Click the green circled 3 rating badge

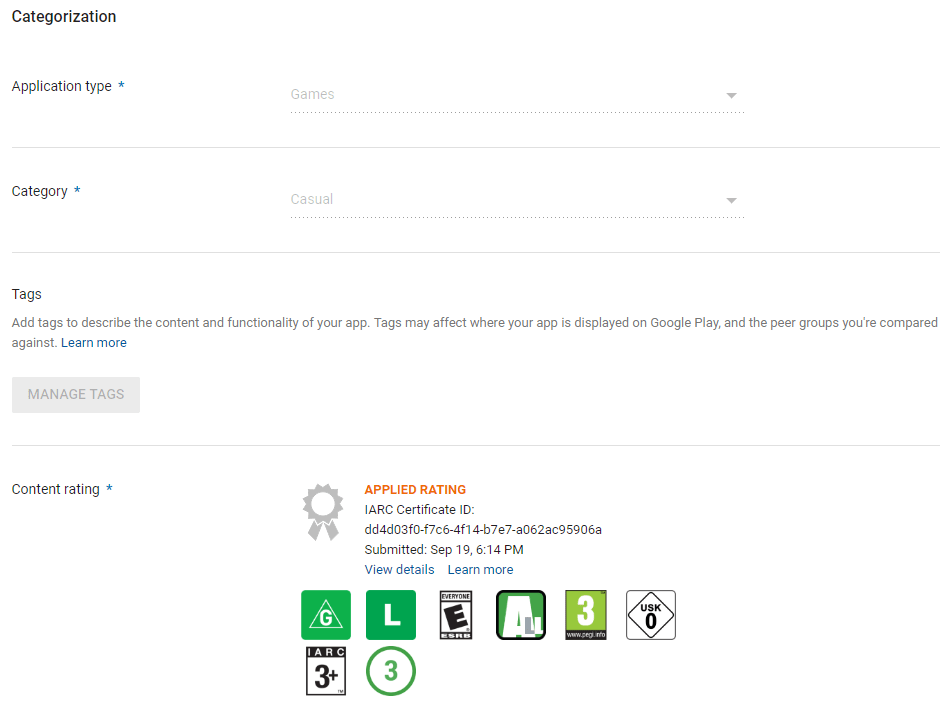391,670
